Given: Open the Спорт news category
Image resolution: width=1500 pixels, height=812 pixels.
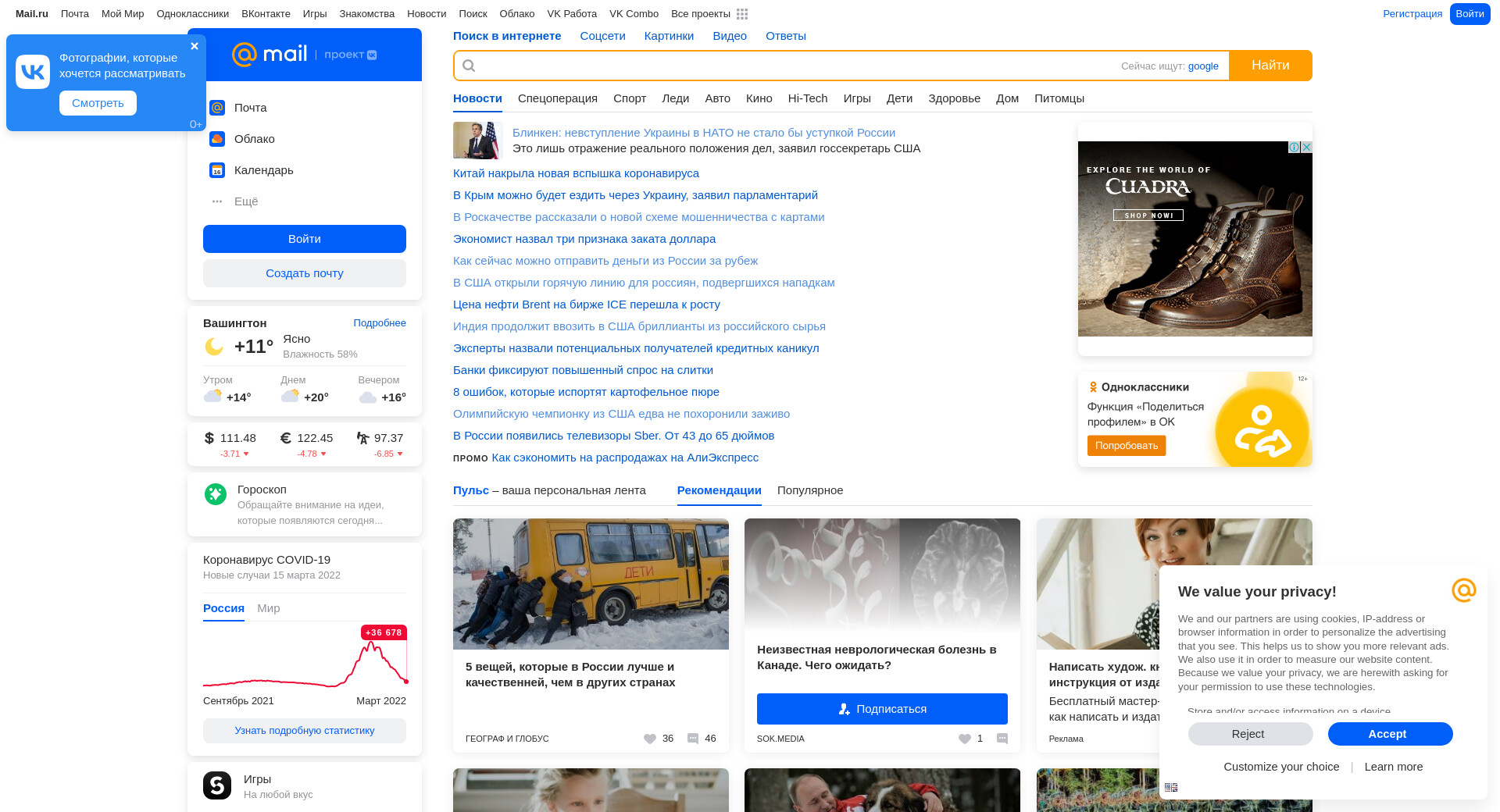Looking at the screenshot, I should pos(630,98).
